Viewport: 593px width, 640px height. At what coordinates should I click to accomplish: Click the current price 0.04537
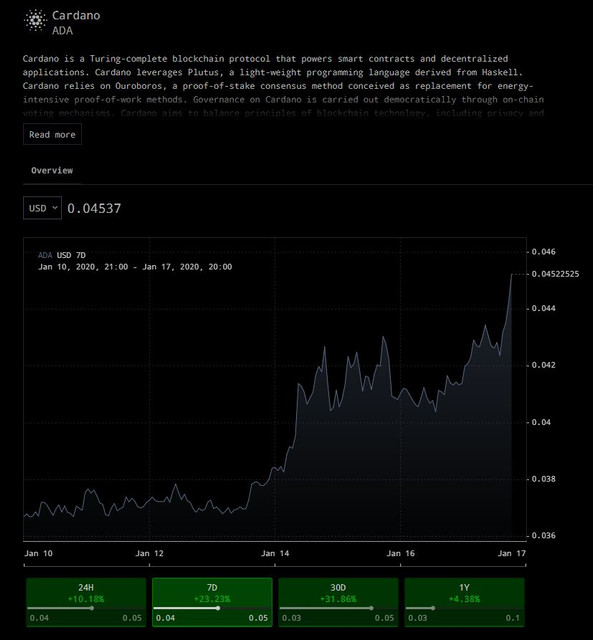click(x=94, y=208)
